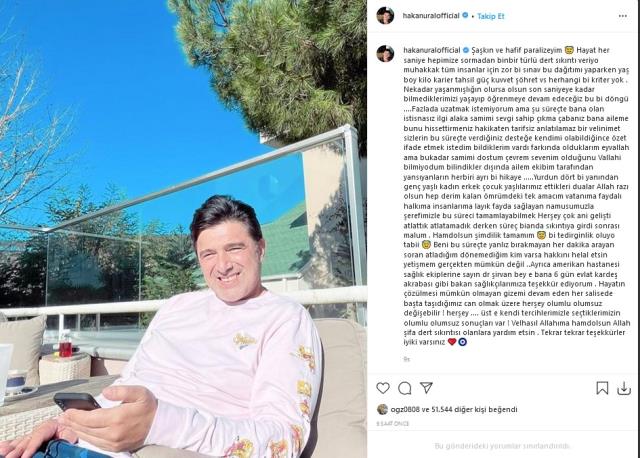Click the red heart emoji ending caption
The height and width of the screenshot is (458, 640).
tap(452, 342)
